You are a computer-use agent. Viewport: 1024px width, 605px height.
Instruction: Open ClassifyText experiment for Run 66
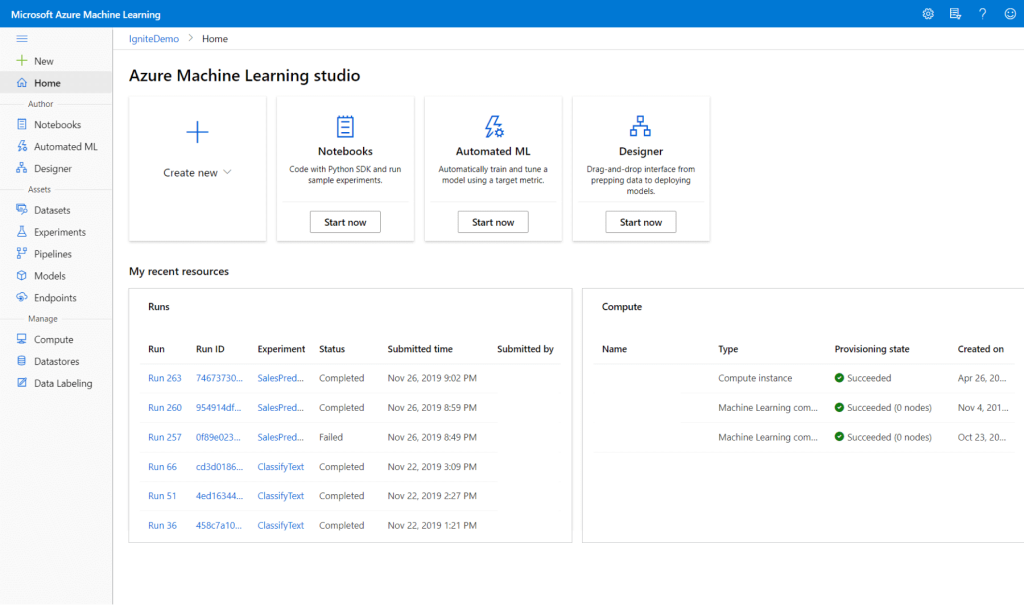pos(280,466)
